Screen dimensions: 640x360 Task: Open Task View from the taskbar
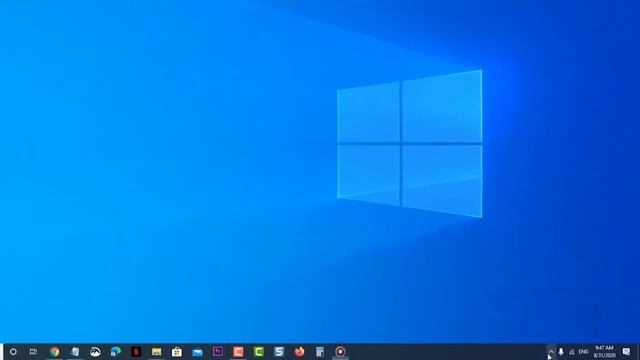pos(33,351)
